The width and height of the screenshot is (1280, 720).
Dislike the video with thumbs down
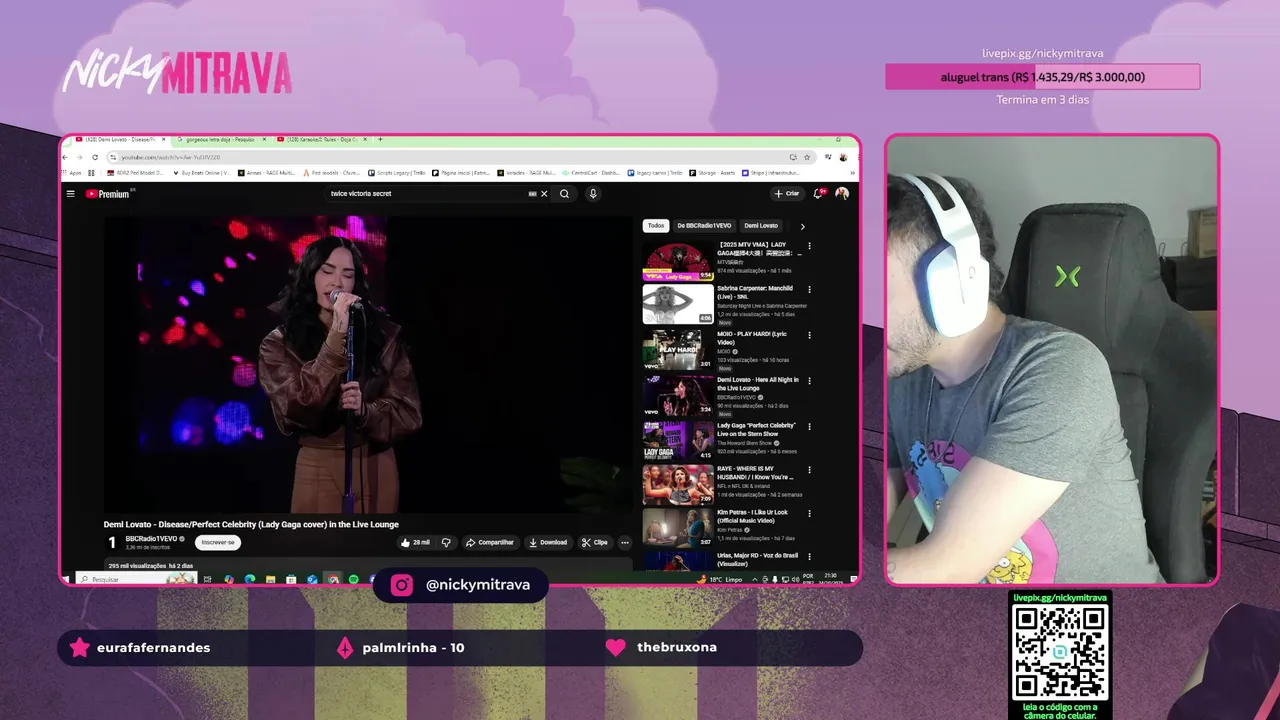pos(446,542)
